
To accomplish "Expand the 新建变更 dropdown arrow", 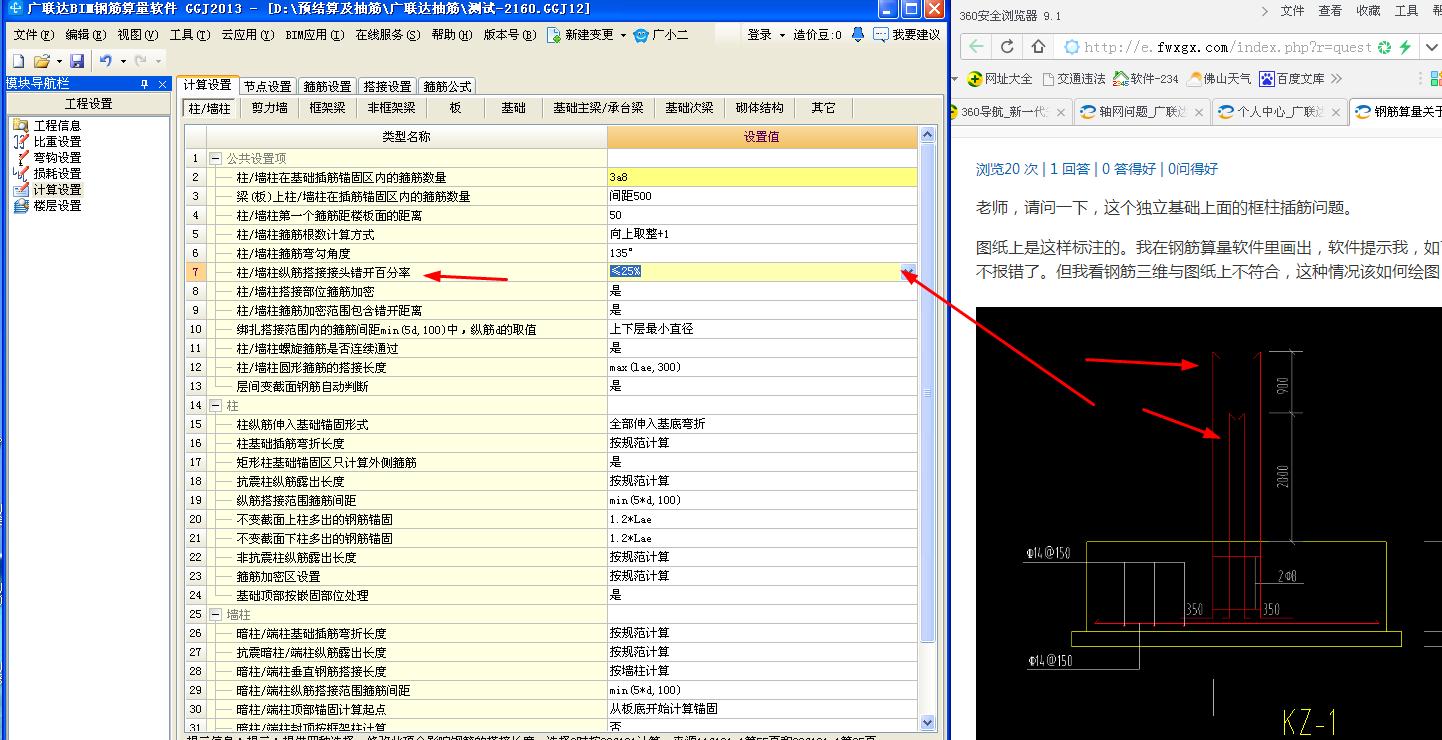I will coord(623,35).
